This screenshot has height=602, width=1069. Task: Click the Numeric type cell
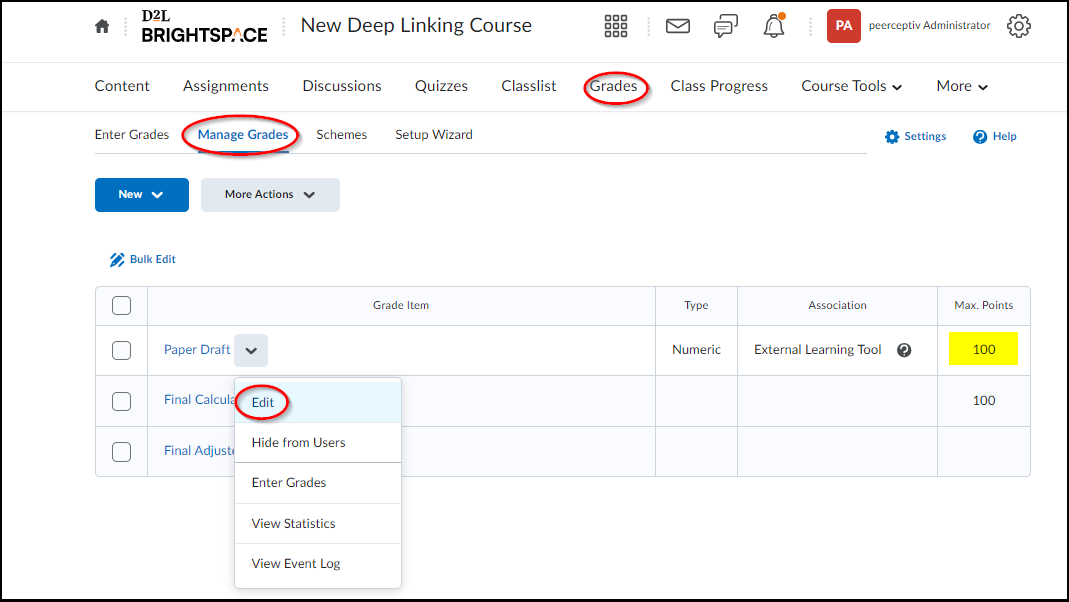(696, 350)
